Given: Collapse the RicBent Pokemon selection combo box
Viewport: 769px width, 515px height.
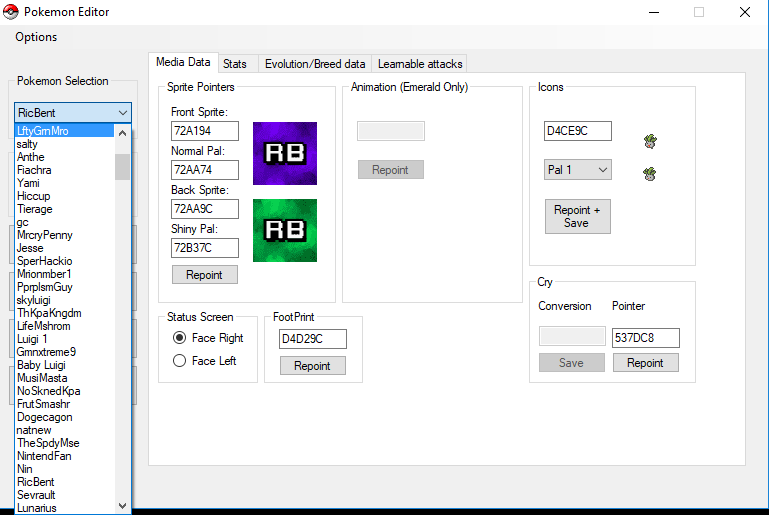Looking at the screenshot, I should point(122,113).
